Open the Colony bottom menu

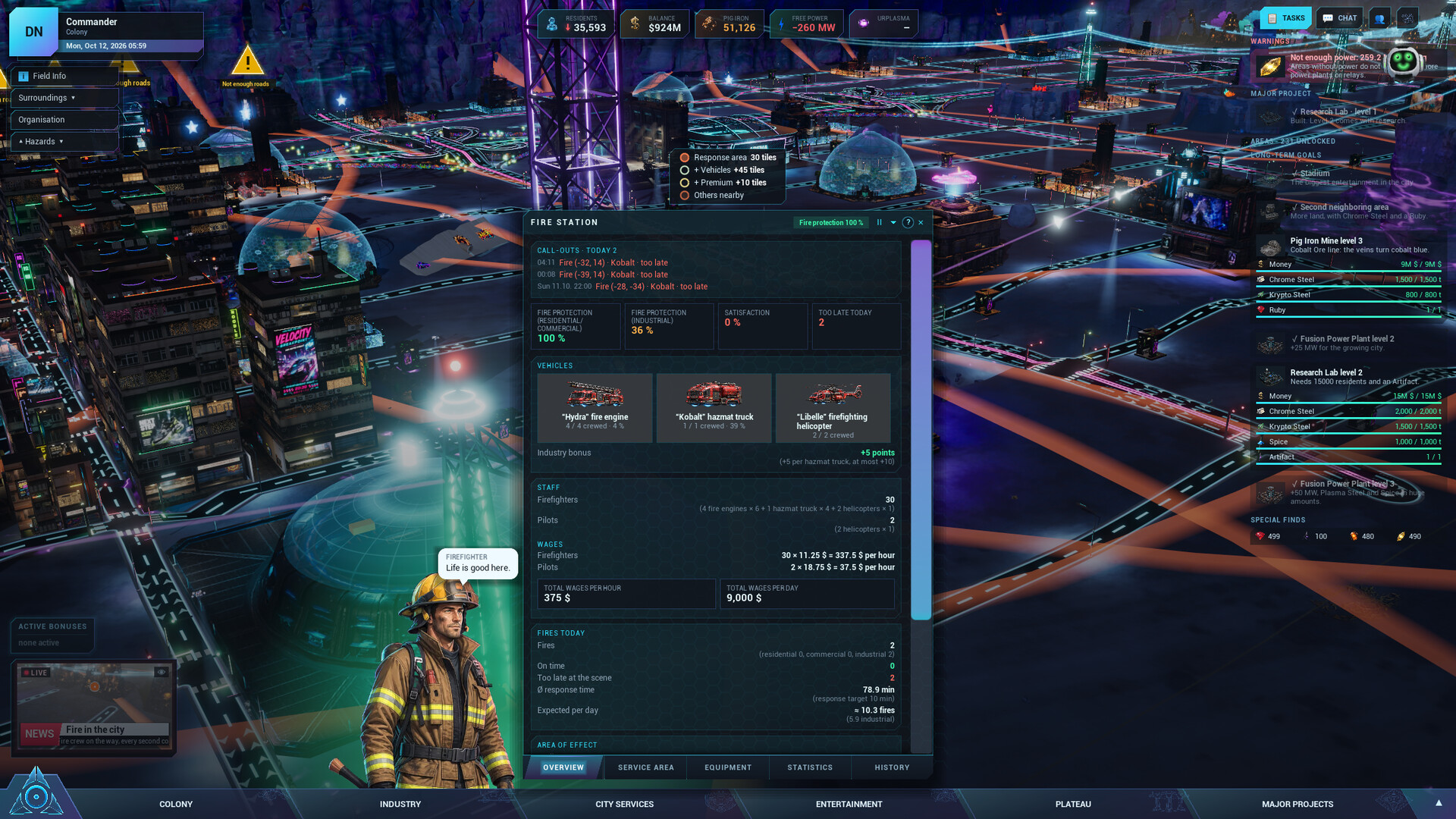click(176, 804)
